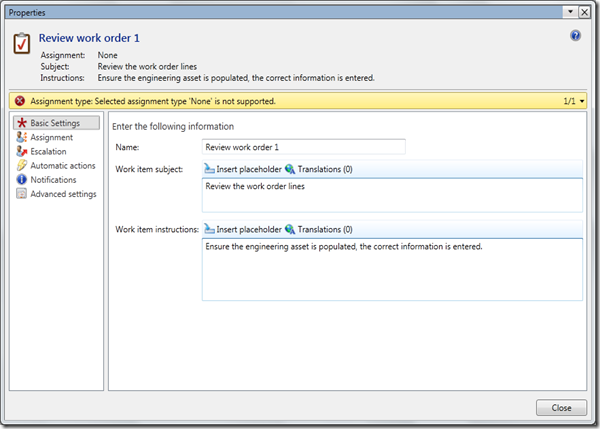Viewport: 600px width, 429px height.
Task: Click the assignment type error message text
Action: [153, 101]
